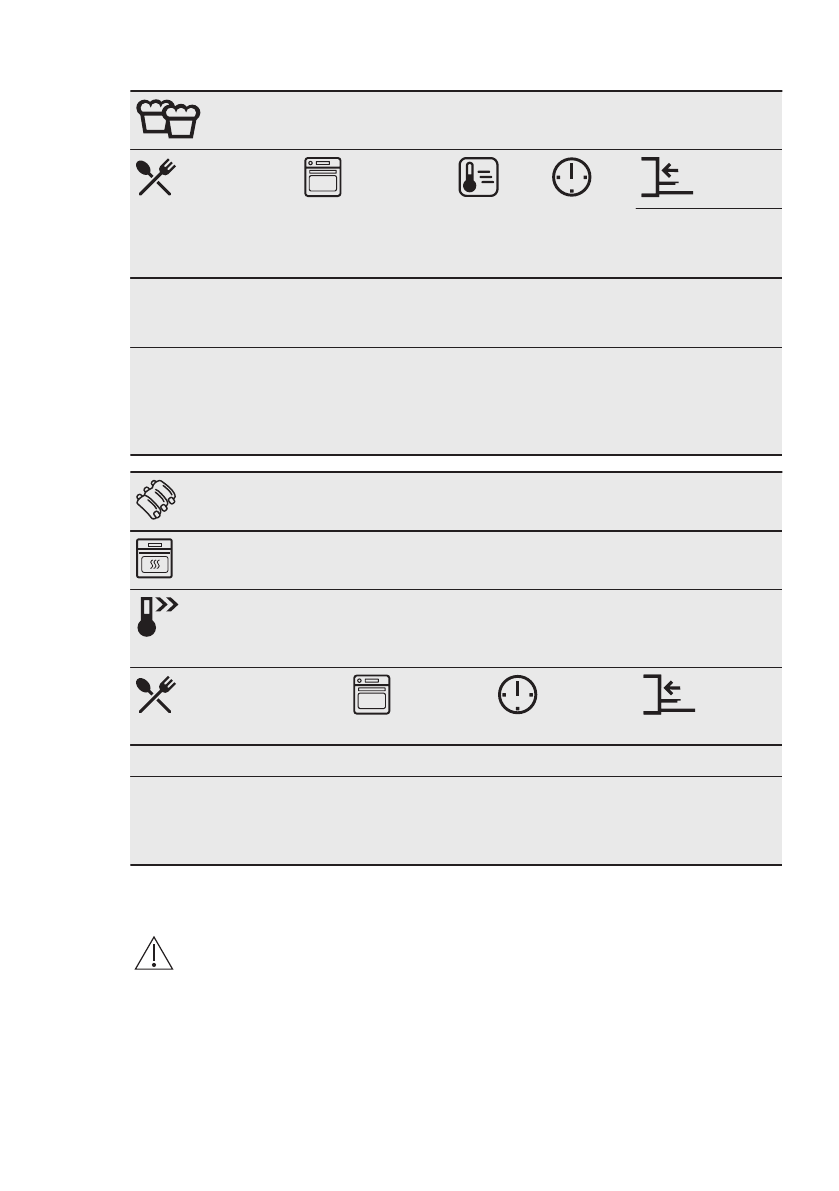
Task: Select the thermometer temperature list icon
Action: 478,177
